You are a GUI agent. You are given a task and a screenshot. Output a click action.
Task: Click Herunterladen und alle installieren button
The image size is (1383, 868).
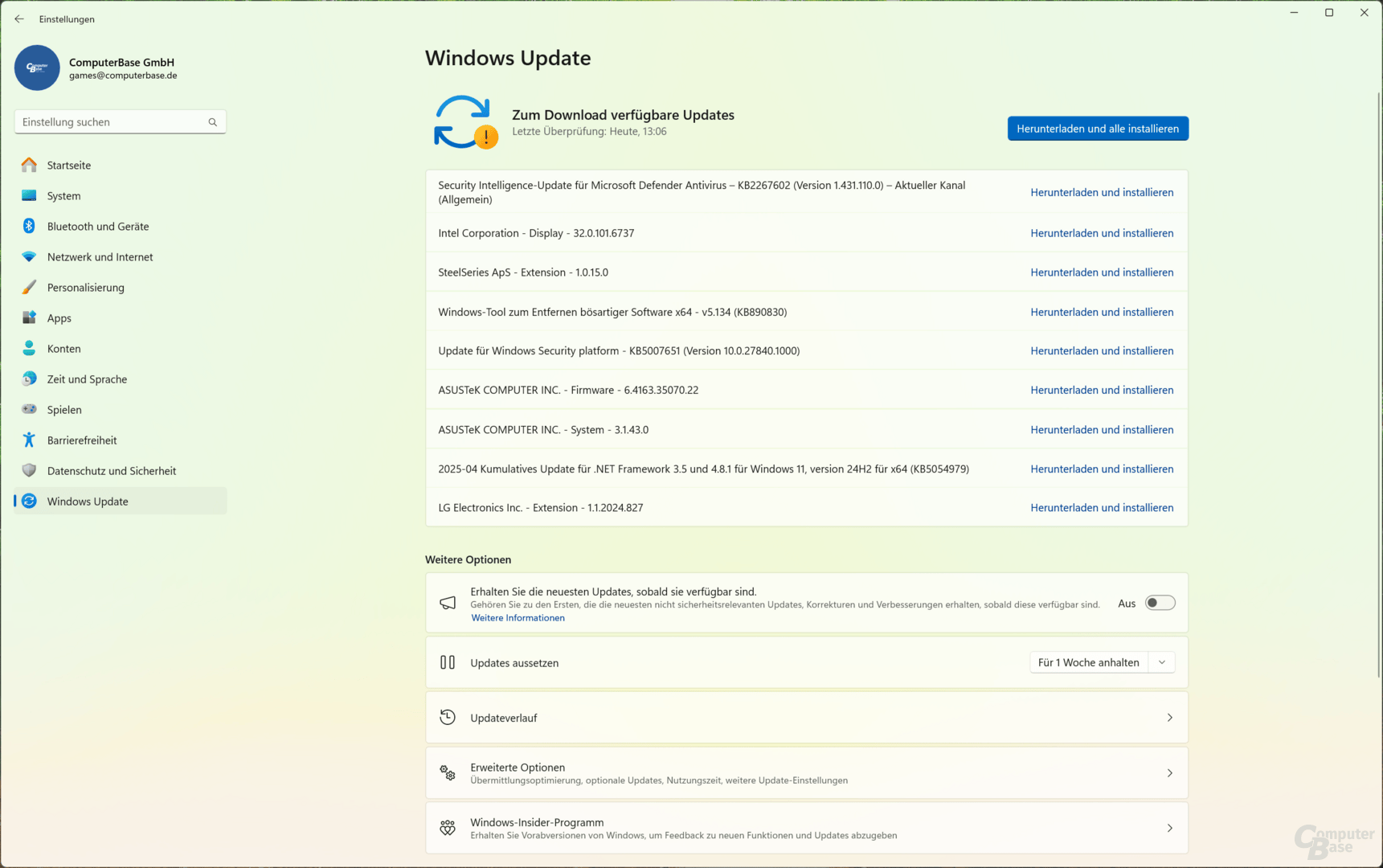(x=1098, y=129)
